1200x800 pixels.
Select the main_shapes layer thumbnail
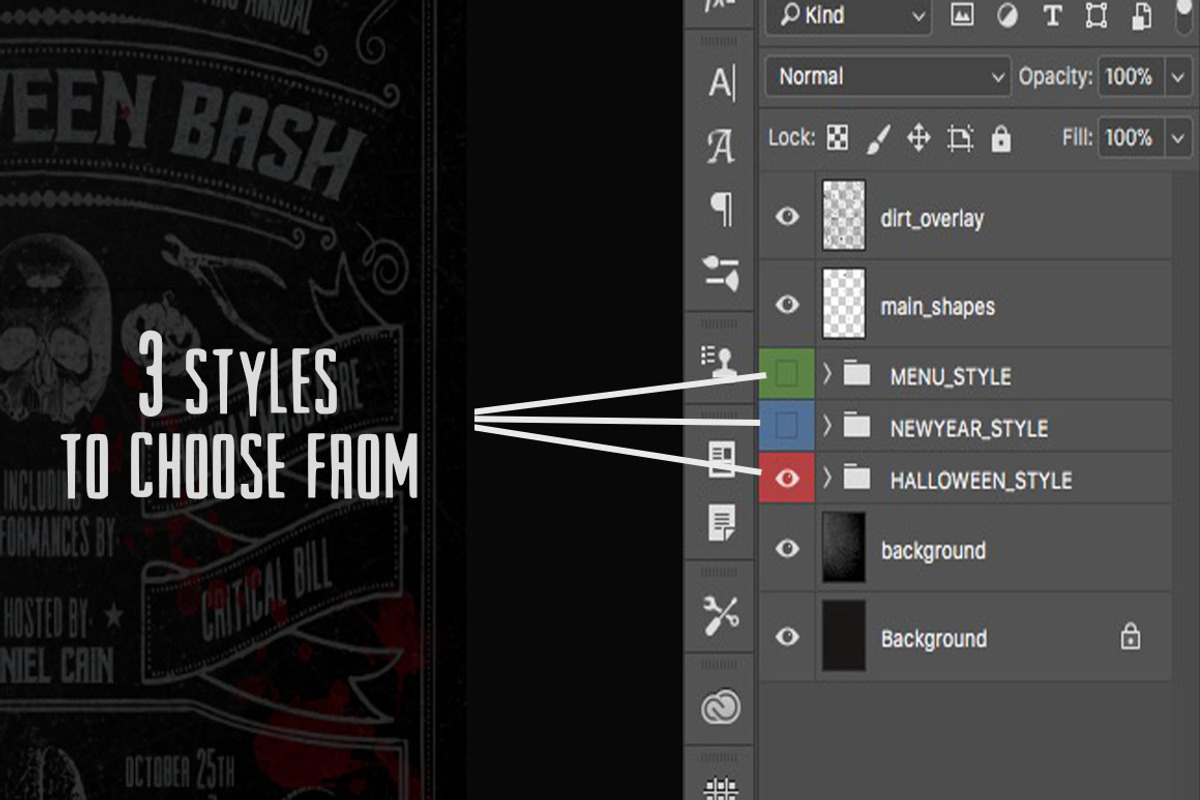pos(843,303)
